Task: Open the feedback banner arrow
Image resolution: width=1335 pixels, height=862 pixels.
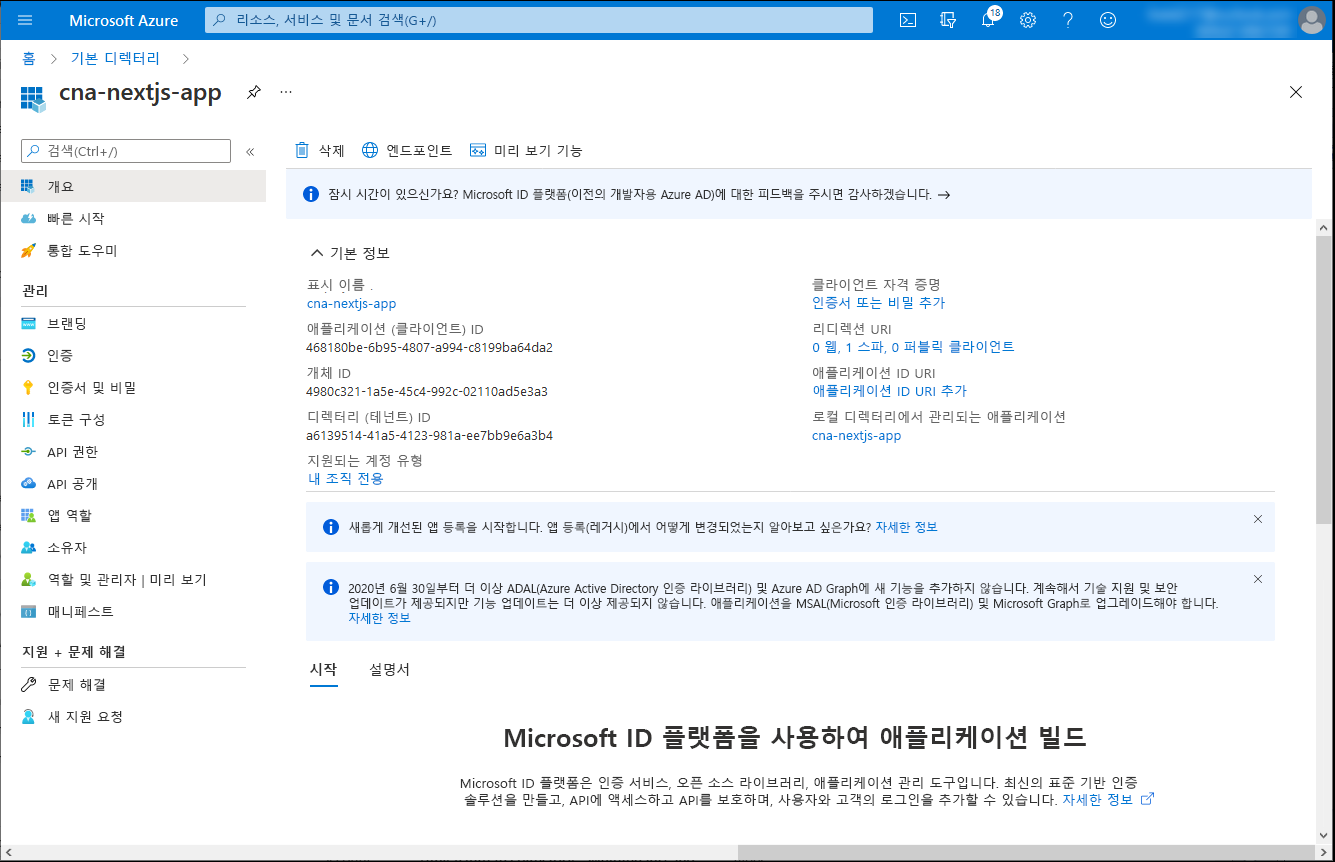Action: (944, 194)
